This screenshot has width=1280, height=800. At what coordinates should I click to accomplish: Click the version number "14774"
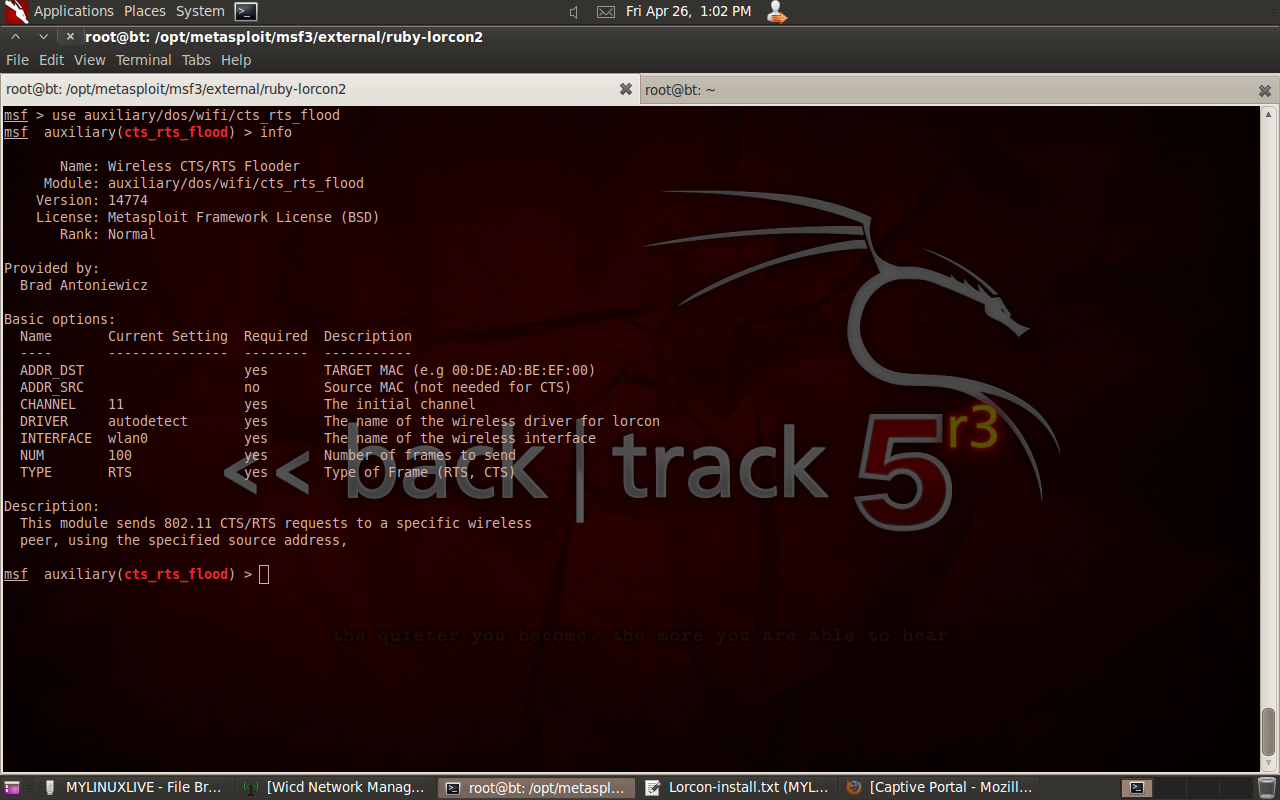[128, 200]
